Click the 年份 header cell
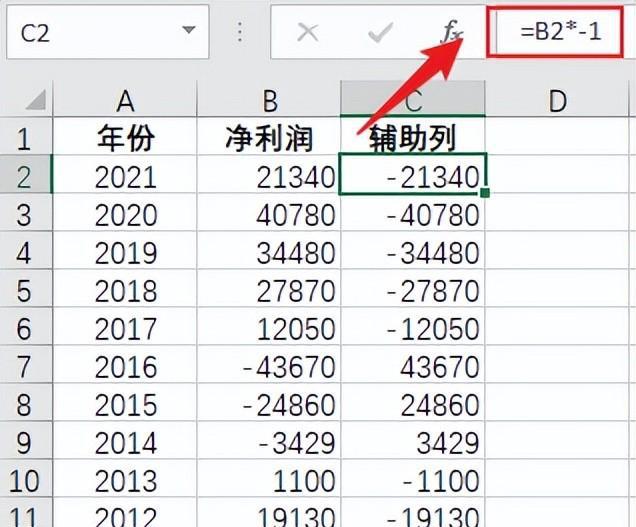Viewport: 636px width, 527px height. click(x=125, y=136)
